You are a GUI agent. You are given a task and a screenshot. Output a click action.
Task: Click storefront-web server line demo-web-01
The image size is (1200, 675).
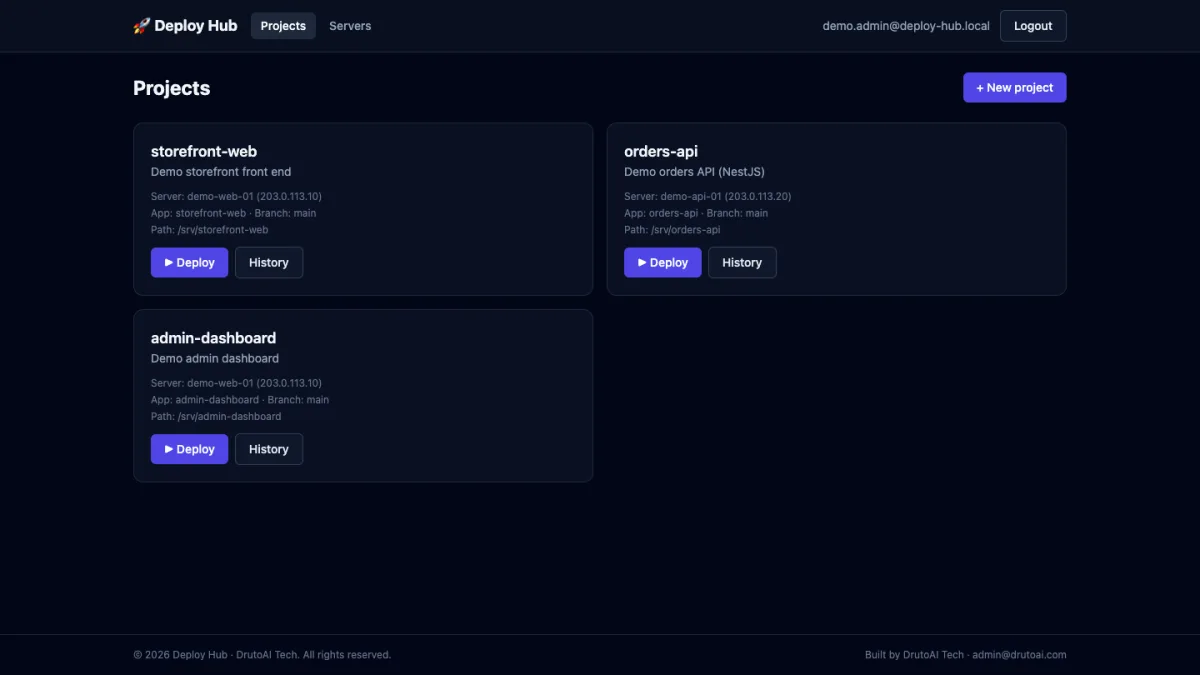(x=236, y=196)
